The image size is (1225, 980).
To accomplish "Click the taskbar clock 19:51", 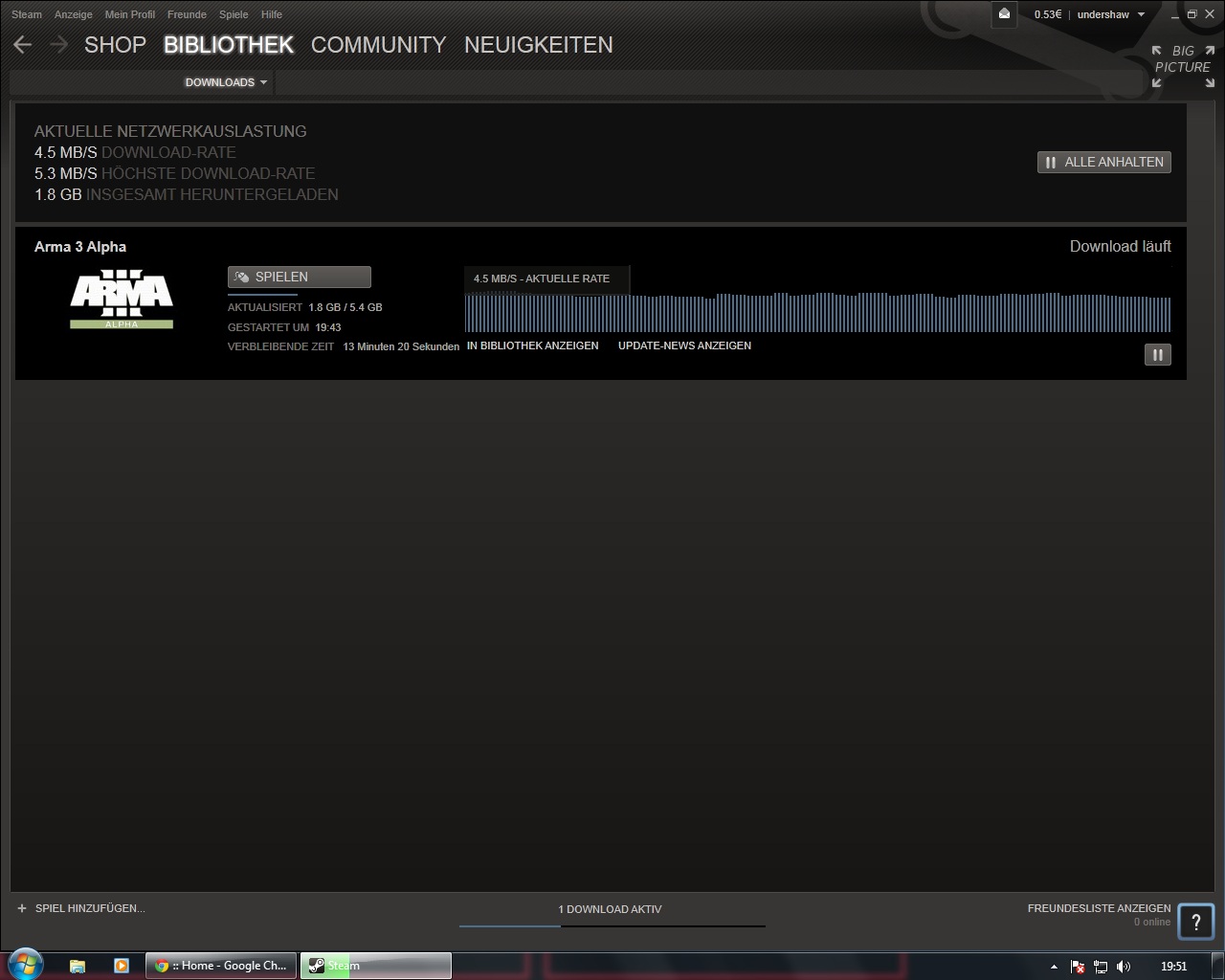I will pyautogui.click(x=1174, y=967).
